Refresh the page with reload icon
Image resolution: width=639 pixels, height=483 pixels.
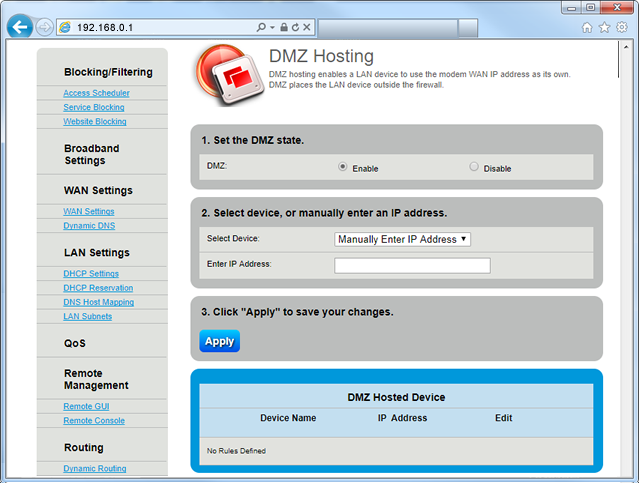point(297,27)
